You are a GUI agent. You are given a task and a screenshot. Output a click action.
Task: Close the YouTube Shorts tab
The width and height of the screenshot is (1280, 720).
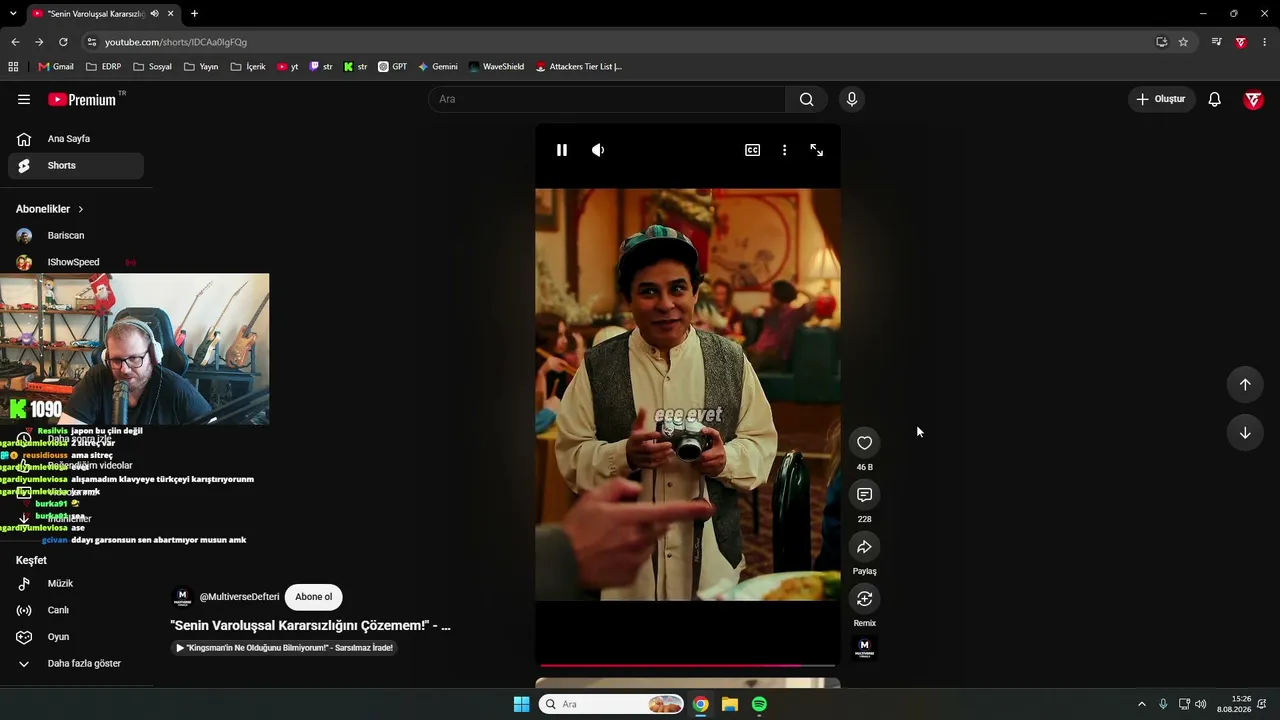pyautogui.click(x=171, y=14)
